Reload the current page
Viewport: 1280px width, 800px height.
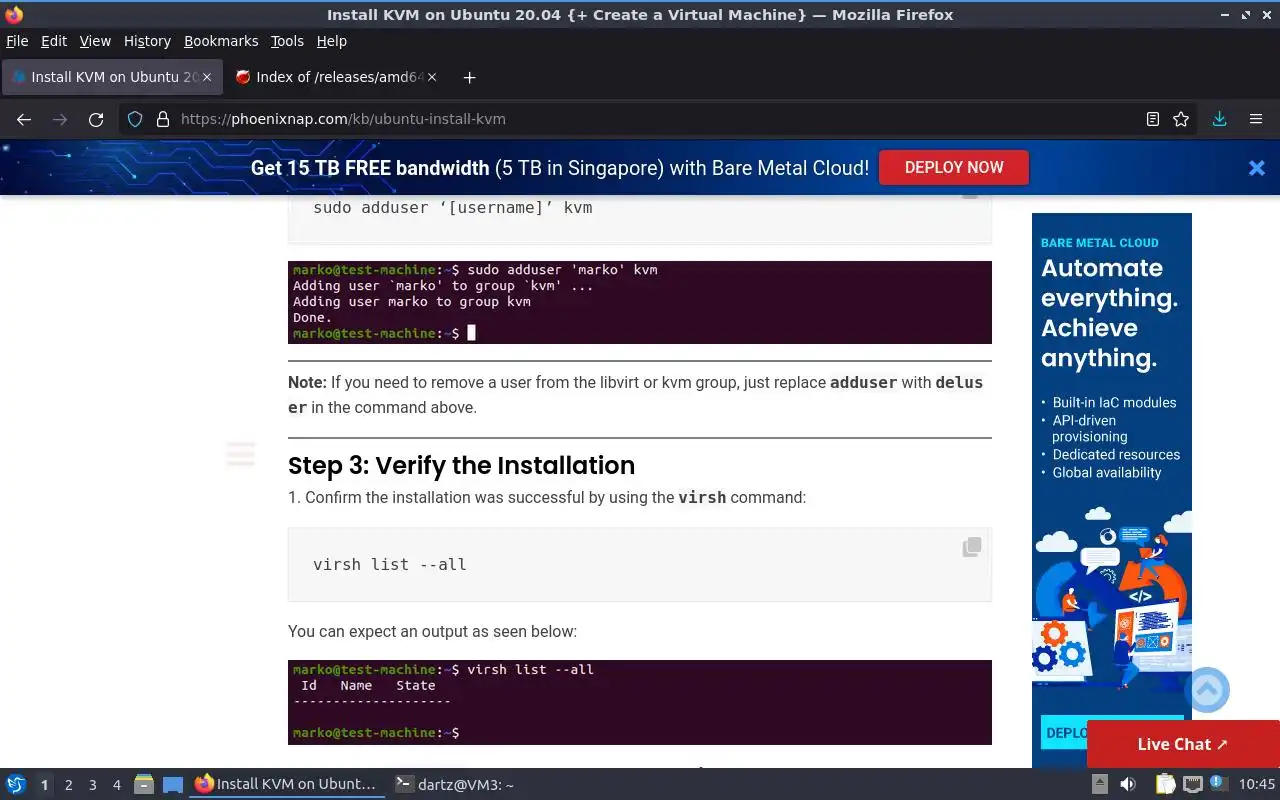point(96,119)
